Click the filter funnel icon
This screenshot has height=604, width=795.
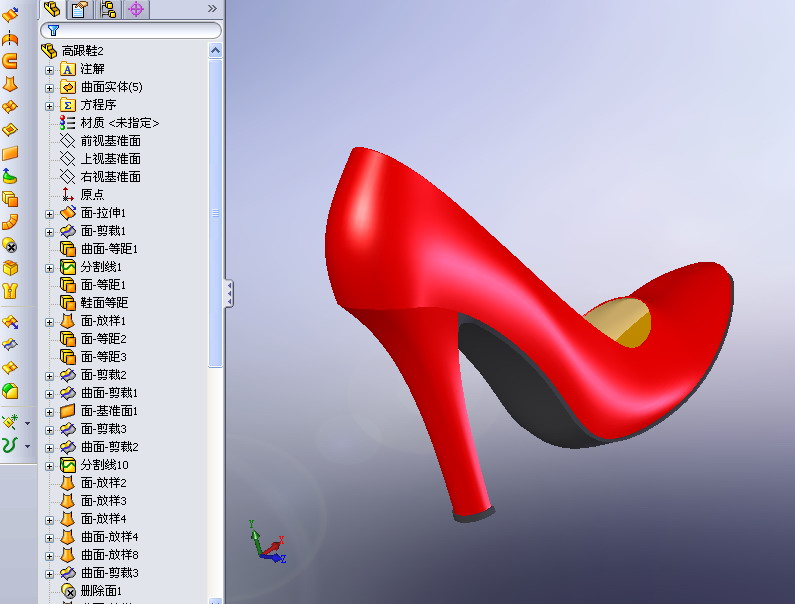[x=53, y=30]
